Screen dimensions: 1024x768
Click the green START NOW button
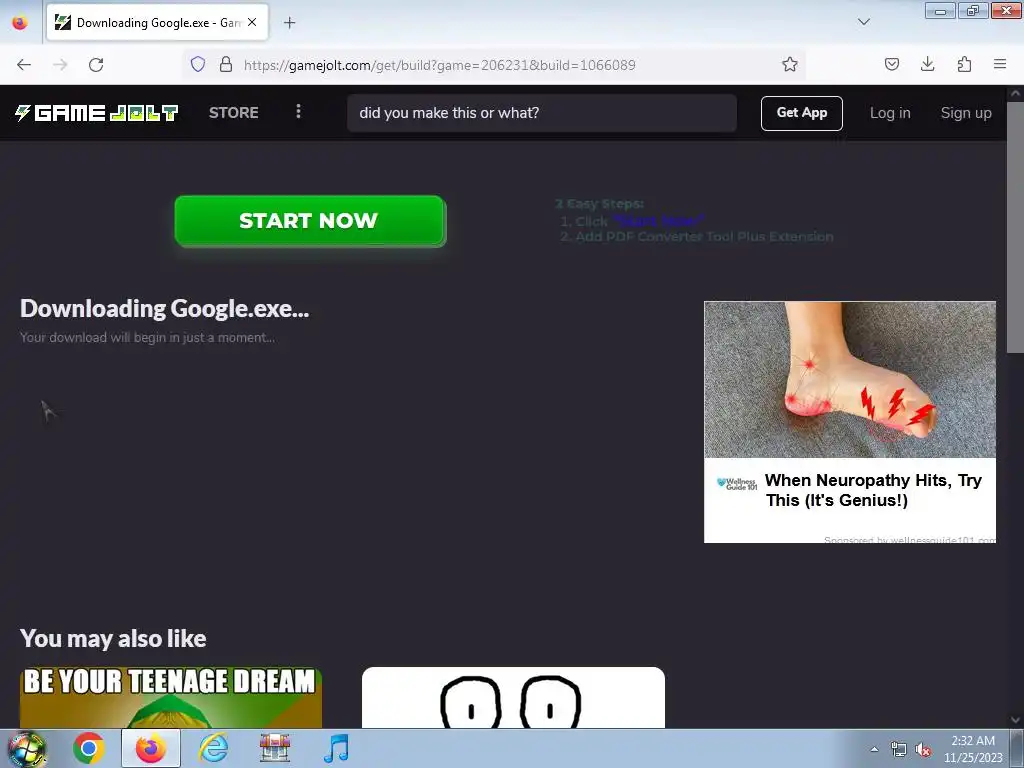(310, 221)
